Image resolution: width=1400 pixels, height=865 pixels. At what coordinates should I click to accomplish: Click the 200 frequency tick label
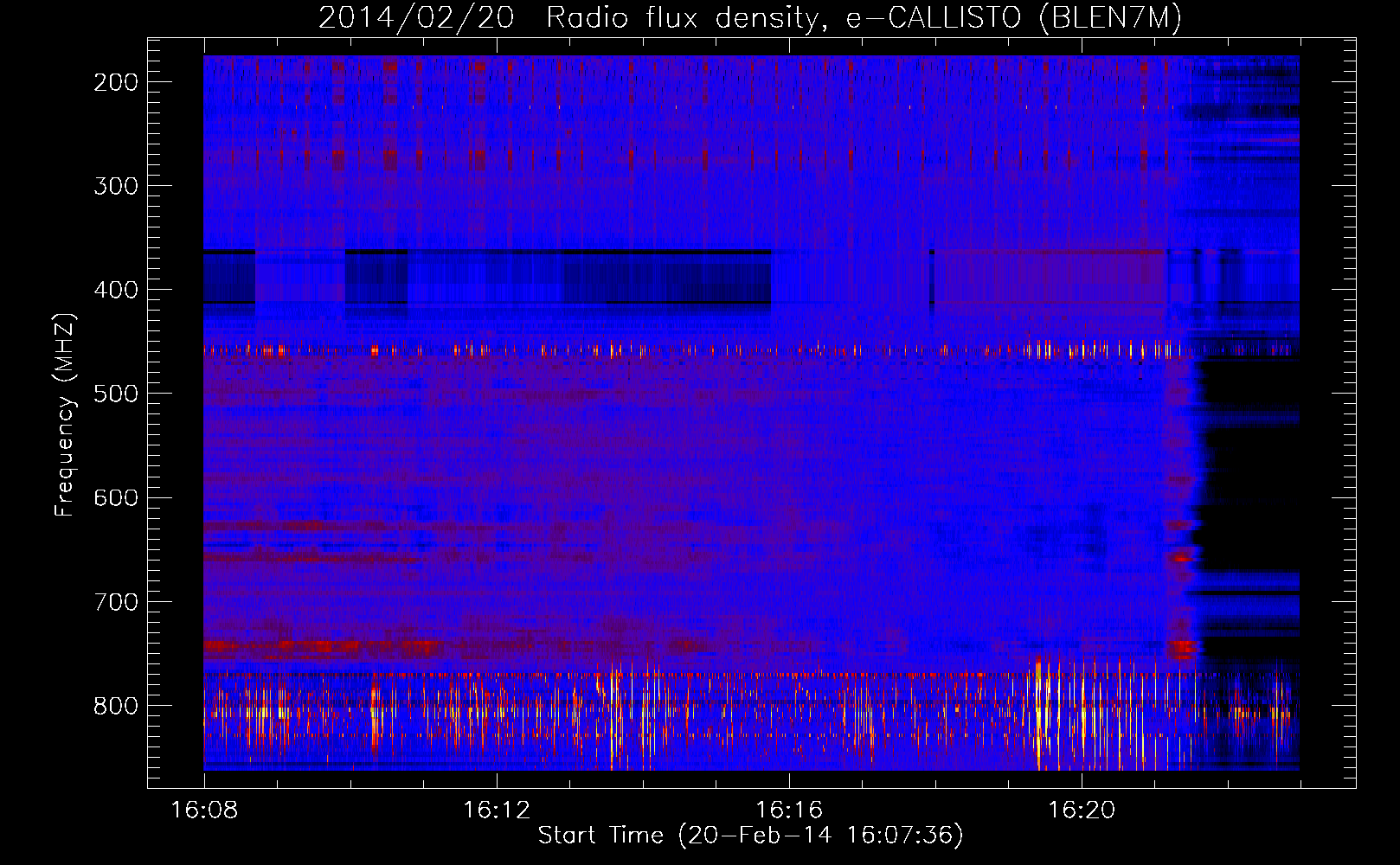coord(116,82)
